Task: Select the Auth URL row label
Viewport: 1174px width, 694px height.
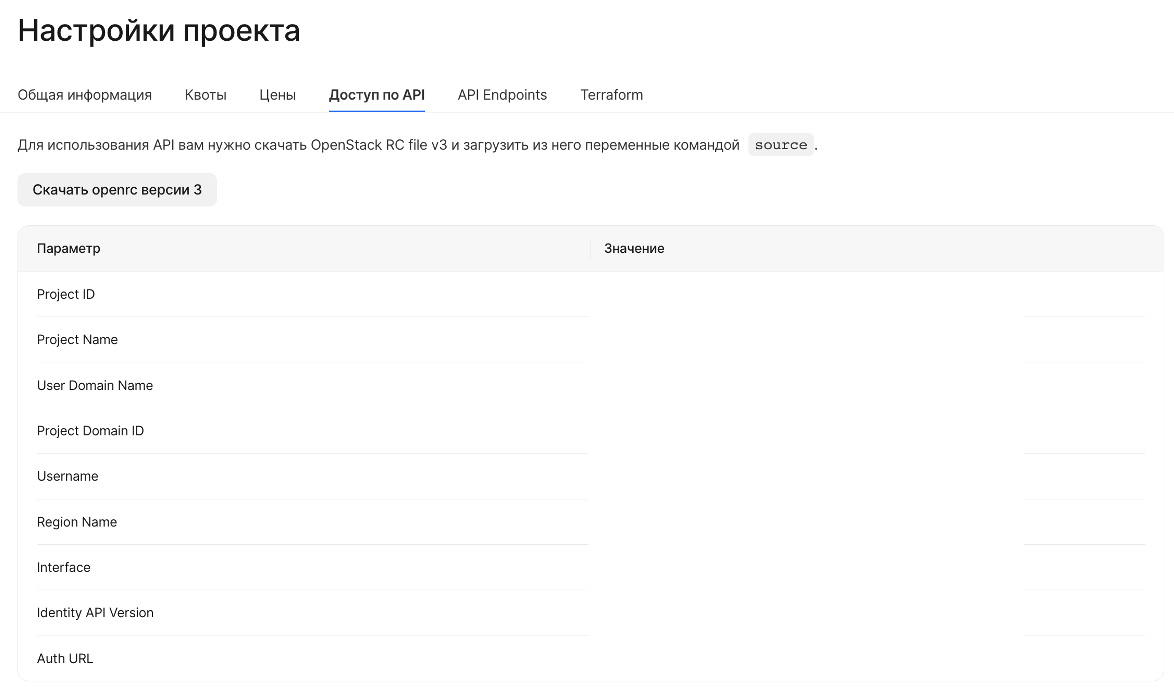Action: pos(65,658)
